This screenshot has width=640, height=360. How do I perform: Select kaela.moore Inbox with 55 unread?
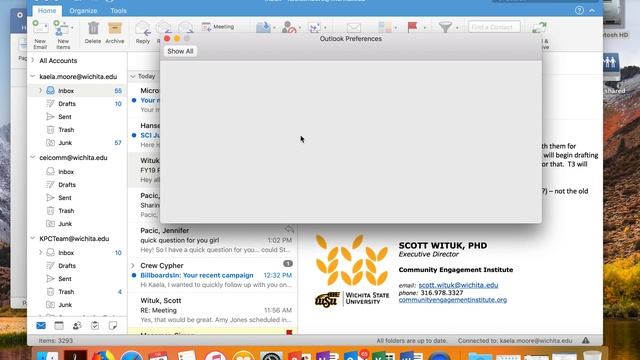pos(77,91)
